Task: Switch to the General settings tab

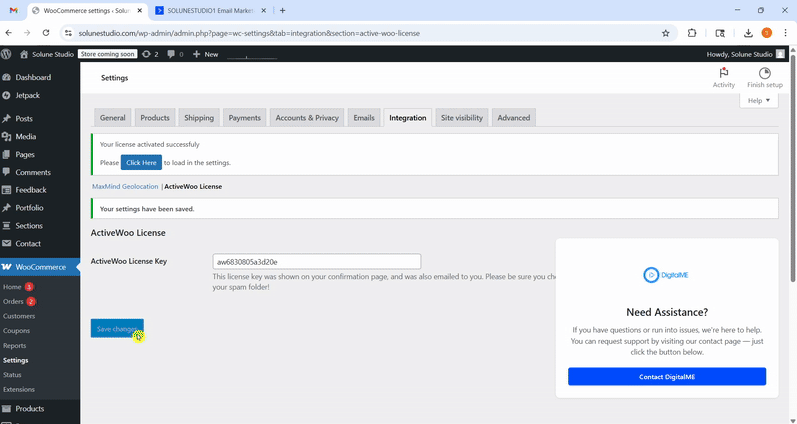Action: click(112, 117)
